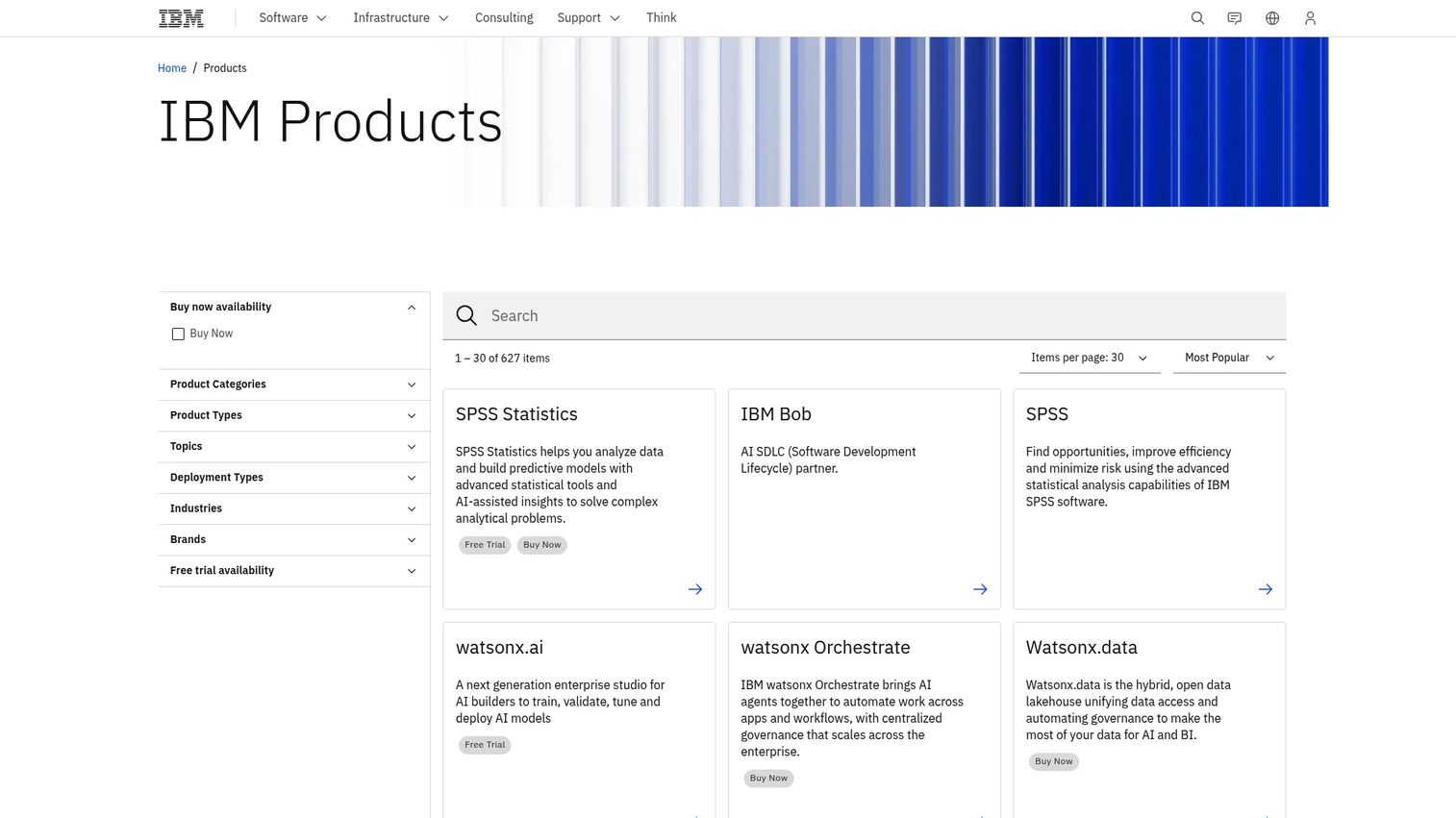Open the Support menu

pyautogui.click(x=589, y=18)
